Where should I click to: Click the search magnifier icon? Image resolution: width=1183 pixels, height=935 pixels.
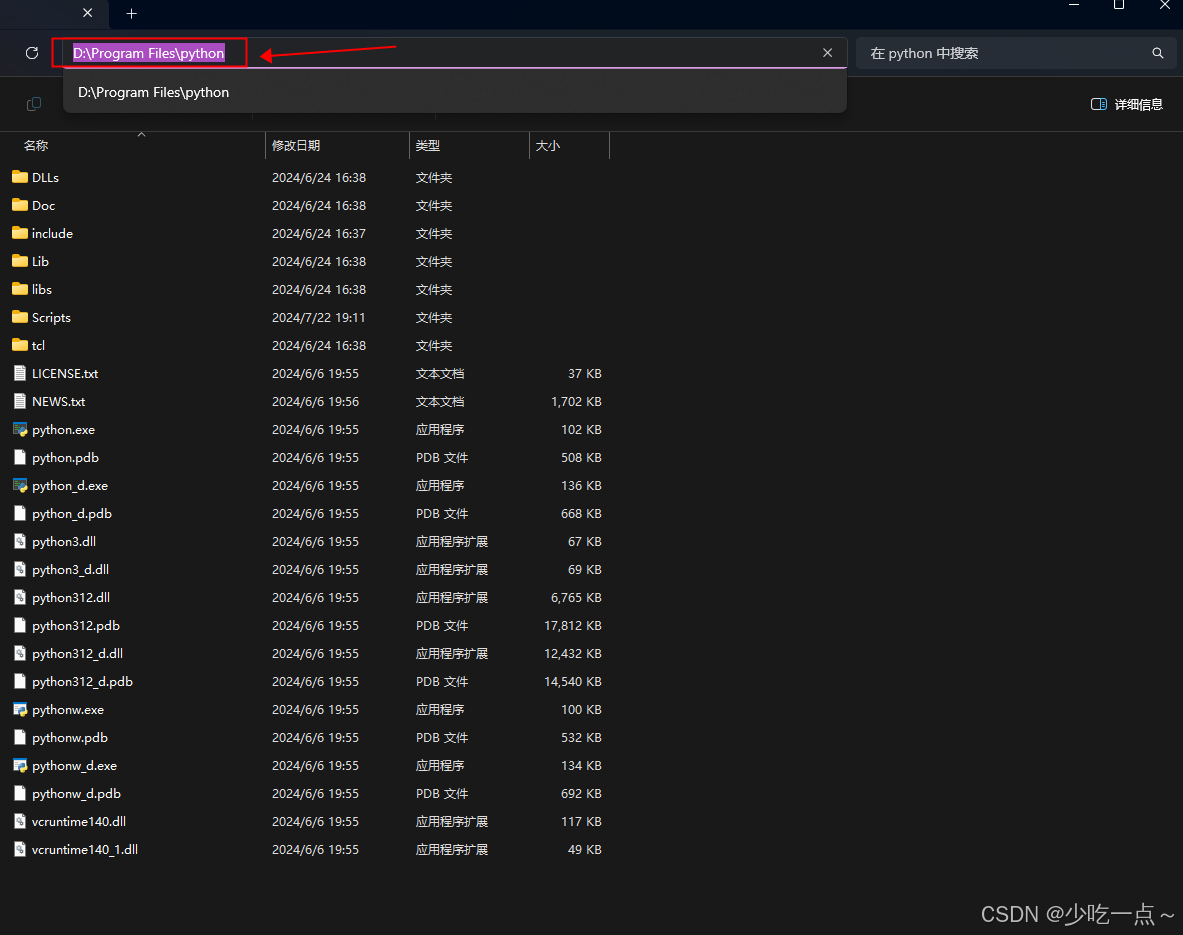click(x=1157, y=53)
